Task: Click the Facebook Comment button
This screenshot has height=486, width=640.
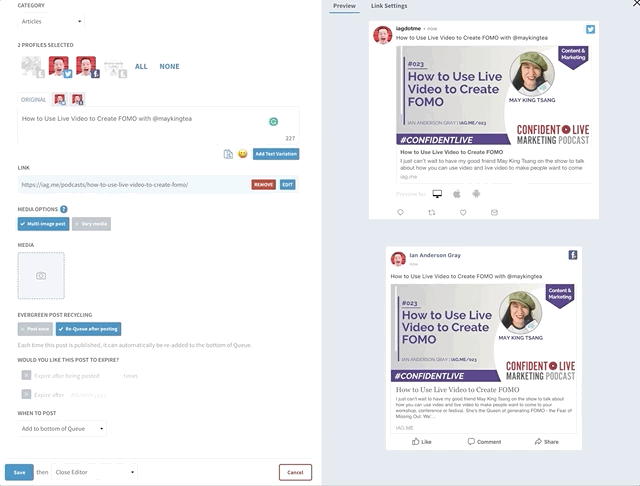Action: (x=484, y=442)
